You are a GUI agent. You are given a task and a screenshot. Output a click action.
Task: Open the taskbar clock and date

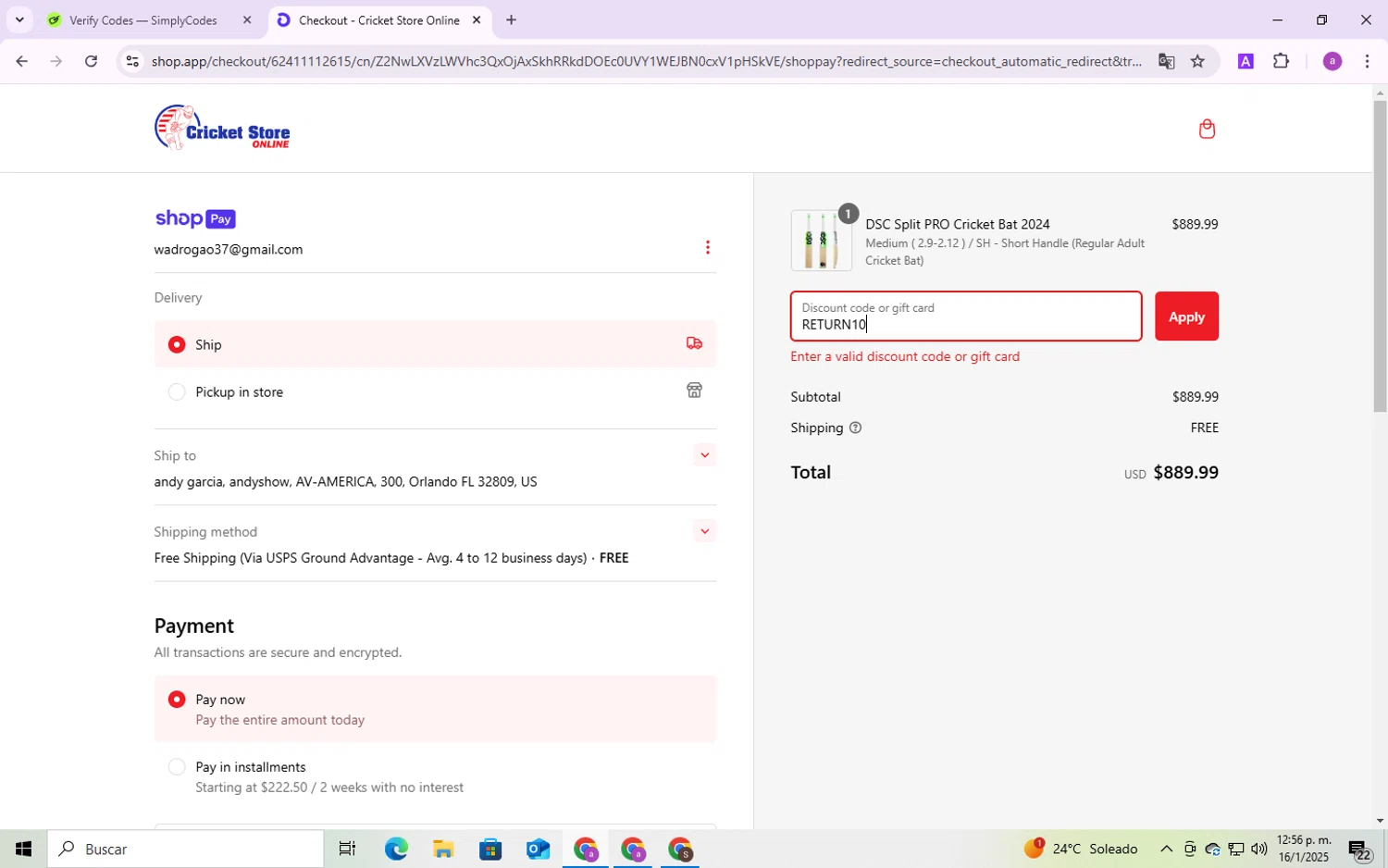pyautogui.click(x=1303, y=849)
